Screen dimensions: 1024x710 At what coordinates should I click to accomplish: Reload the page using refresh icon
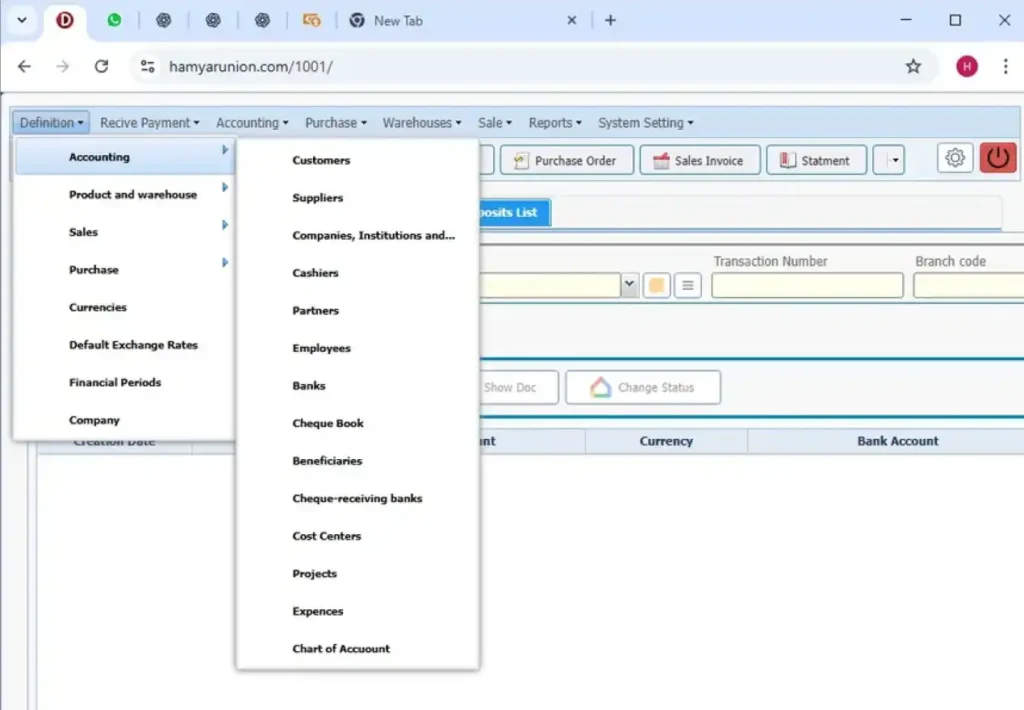[101, 66]
